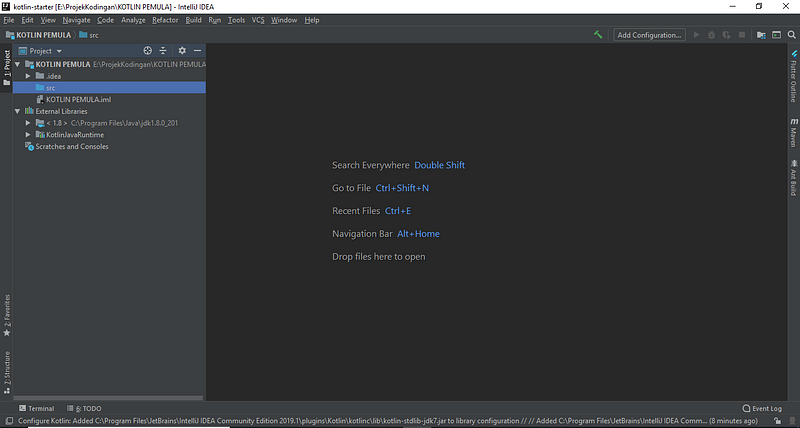Click the Run with Coverage icon
The image size is (800, 428).
727,35
